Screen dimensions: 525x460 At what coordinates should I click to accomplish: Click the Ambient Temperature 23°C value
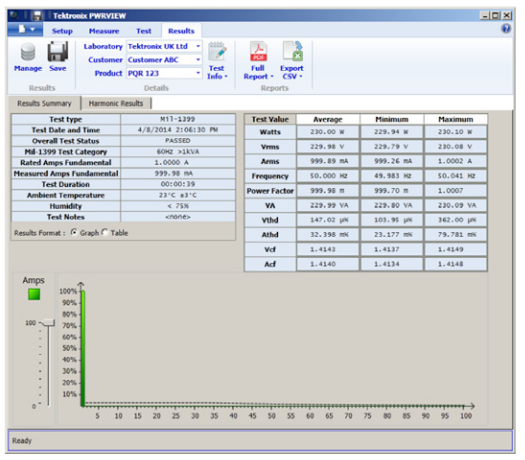pos(177,195)
